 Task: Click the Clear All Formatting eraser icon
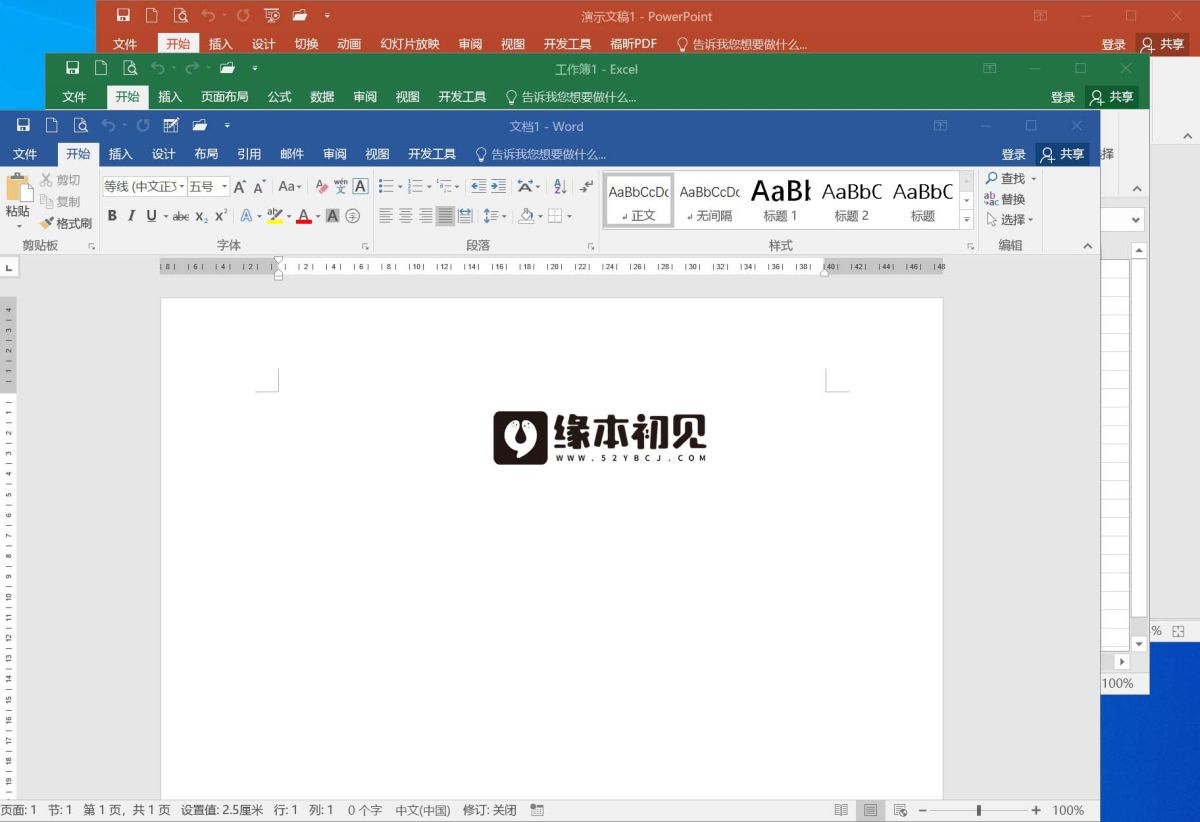pos(322,186)
